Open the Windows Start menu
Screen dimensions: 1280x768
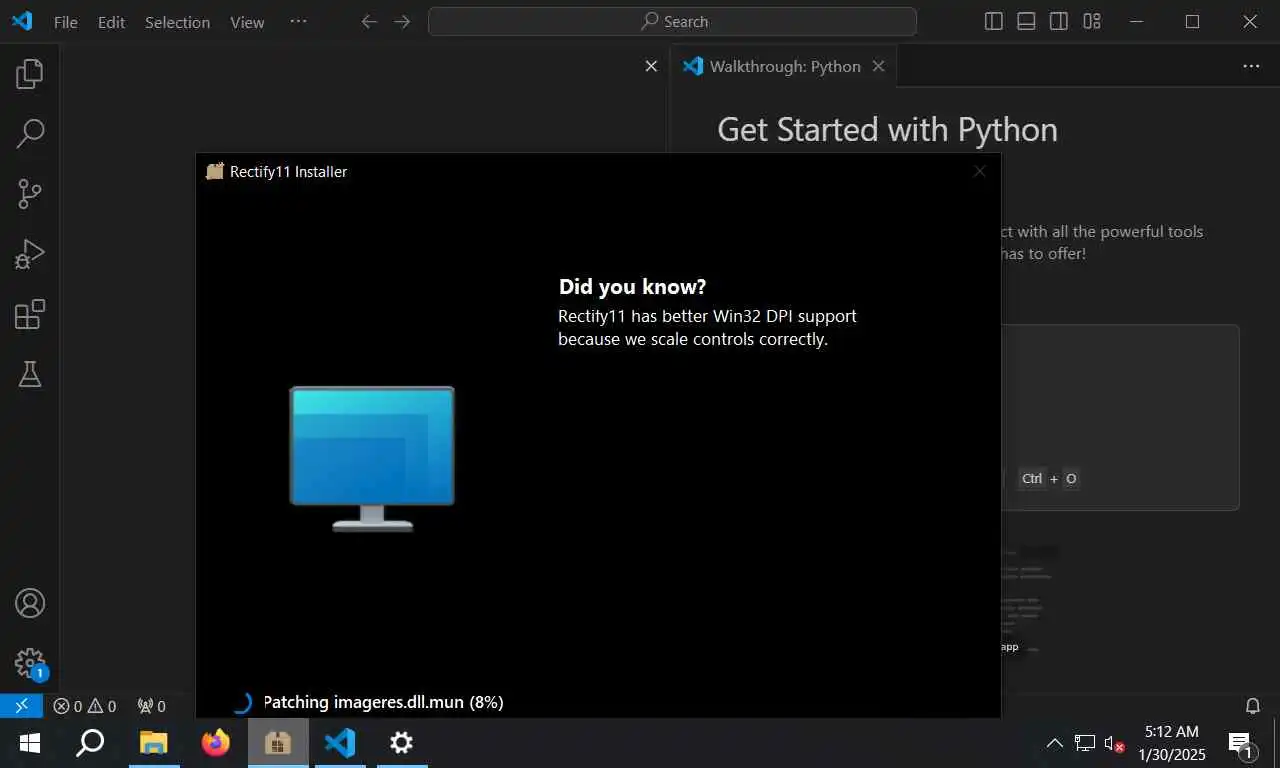click(30, 743)
